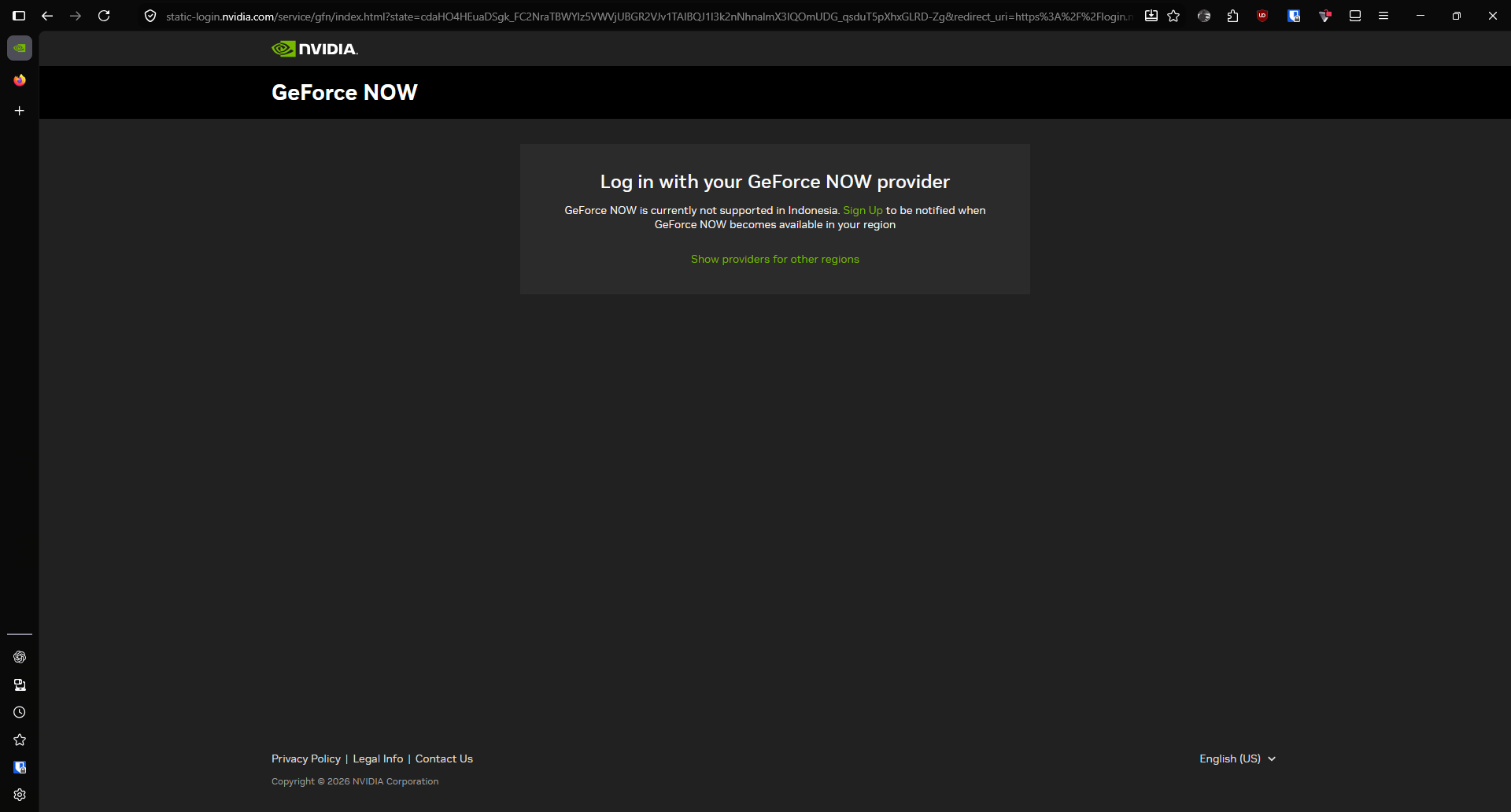Go forward to the next page
The height and width of the screenshot is (812, 1511).
coord(76,16)
